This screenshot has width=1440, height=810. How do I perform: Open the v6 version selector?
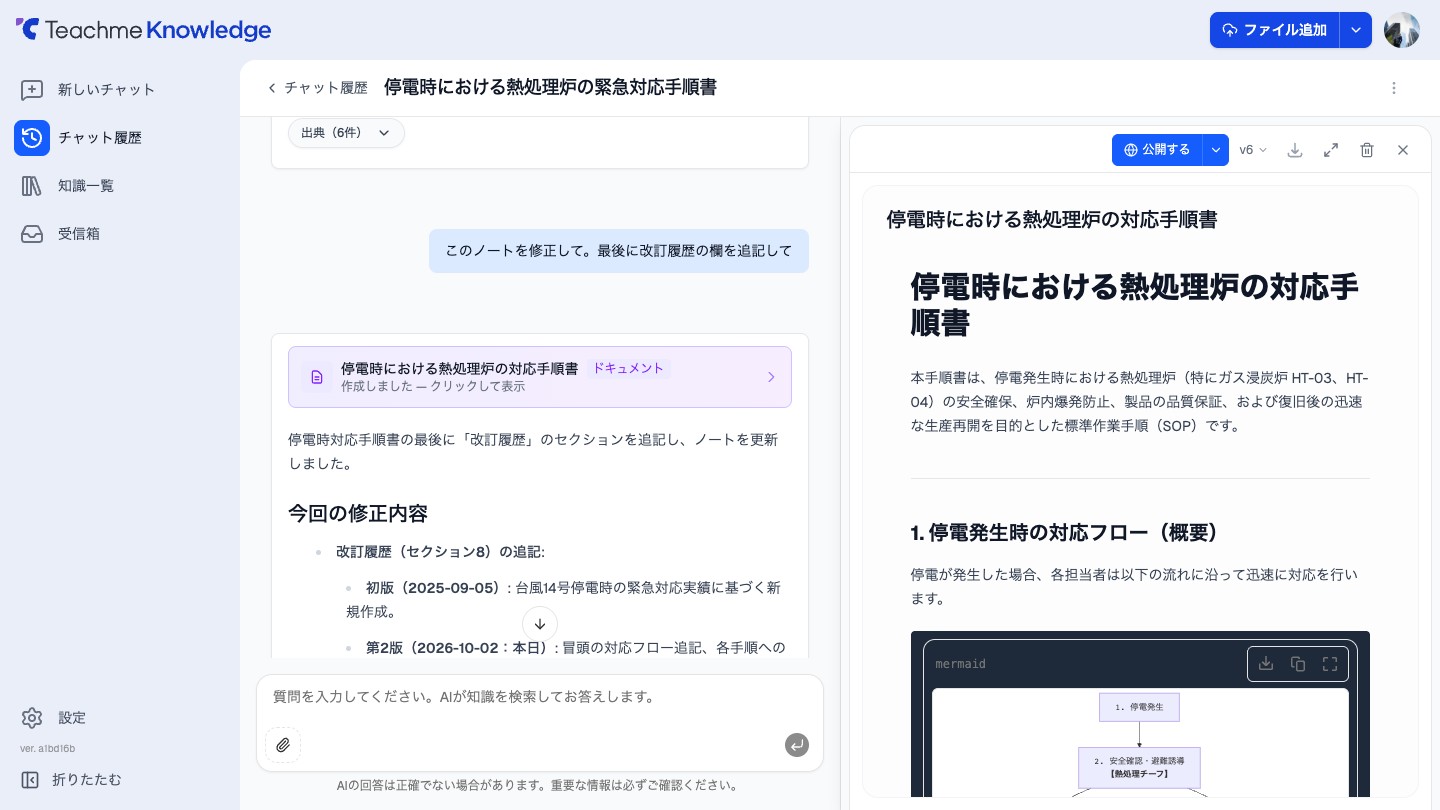[x=1253, y=150]
